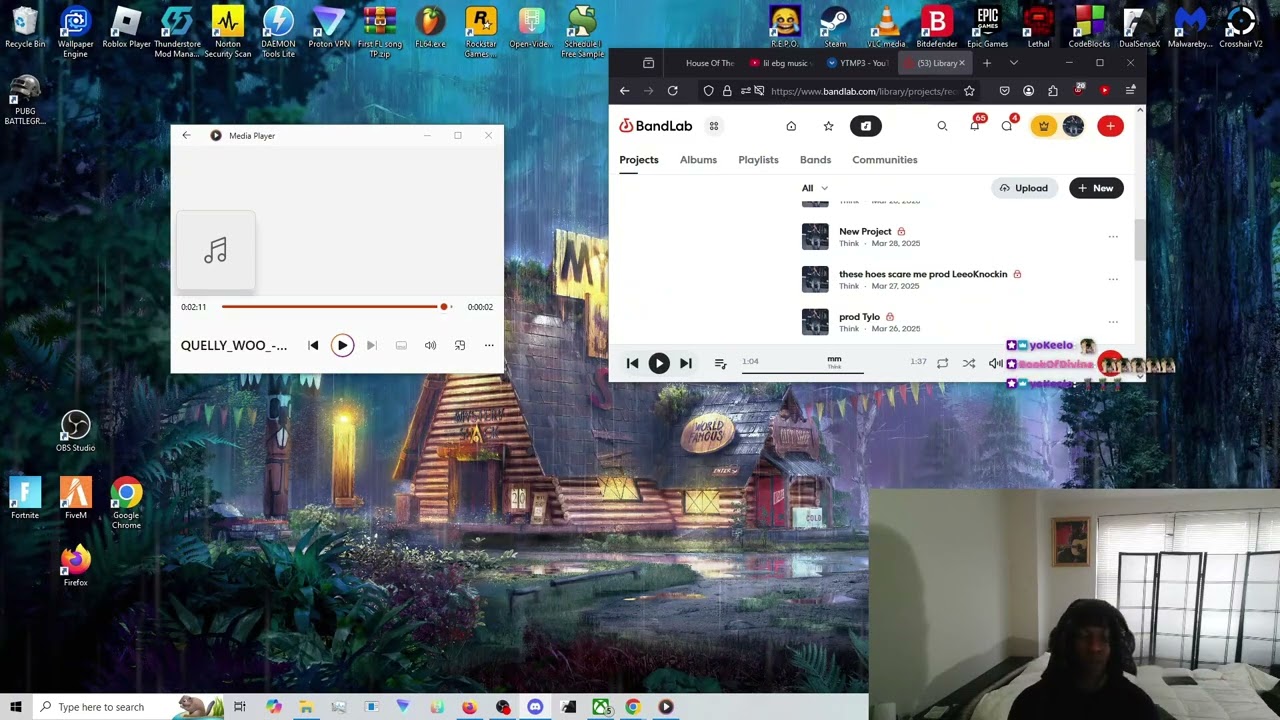This screenshot has height=720, width=1280.
Task: Open File Explorer from the taskbar
Action: [x=306, y=707]
